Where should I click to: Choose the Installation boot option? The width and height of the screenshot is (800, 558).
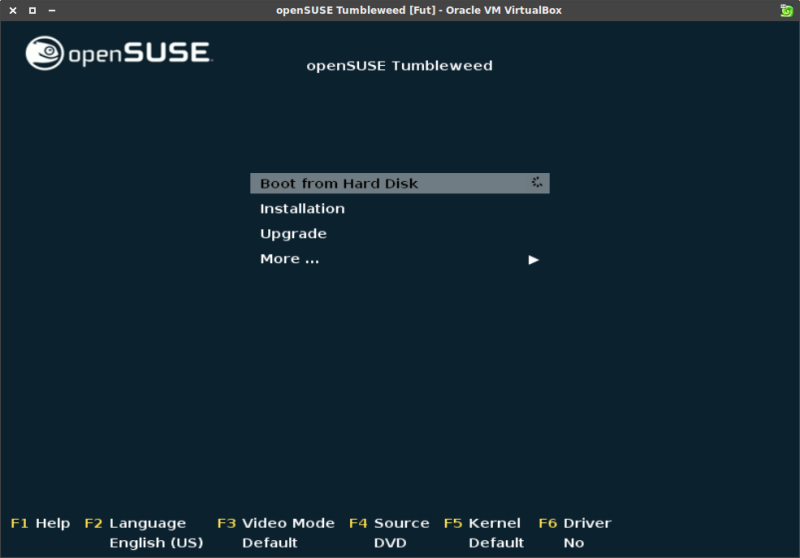coord(302,209)
